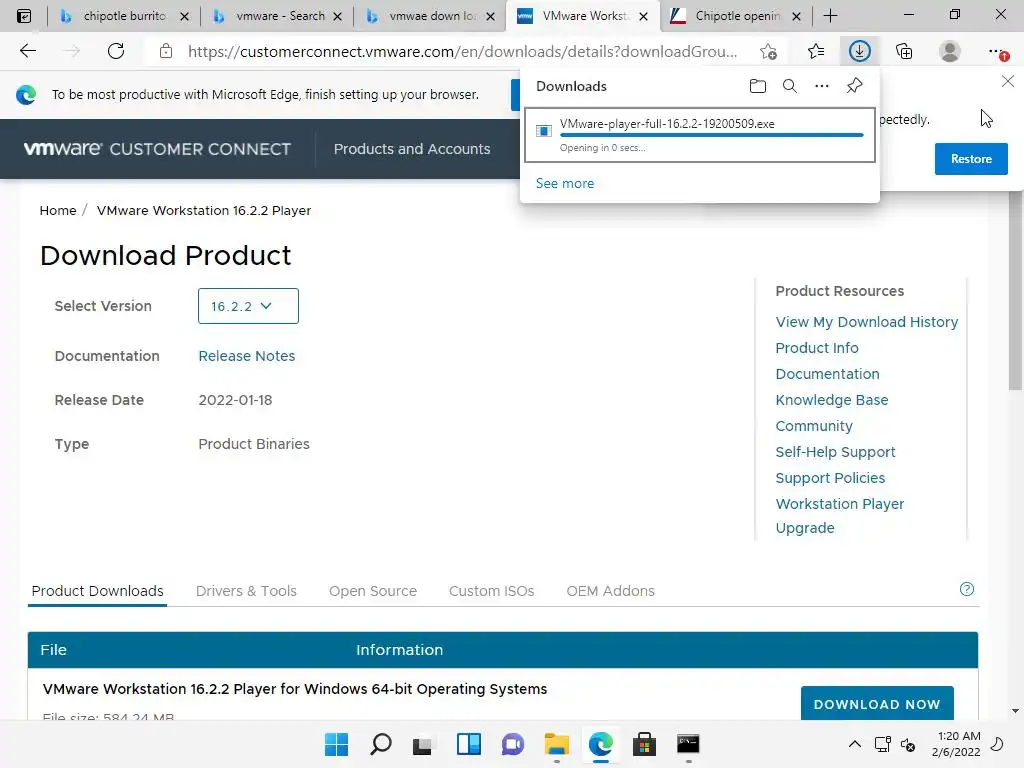Select the Product Downloads tab
Screen dimensions: 1024x768
tap(97, 591)
